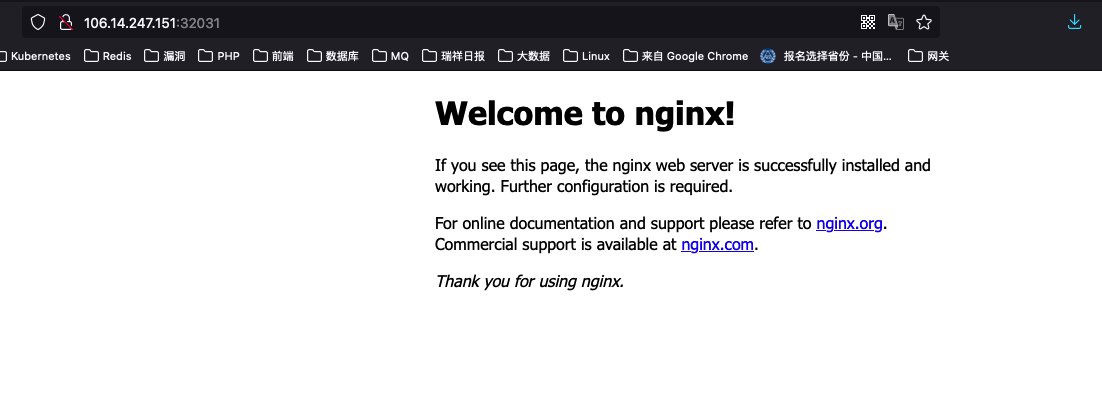
Task: Follow the nginx.com link
Action: pyautogui.click(x=718, y=245)
